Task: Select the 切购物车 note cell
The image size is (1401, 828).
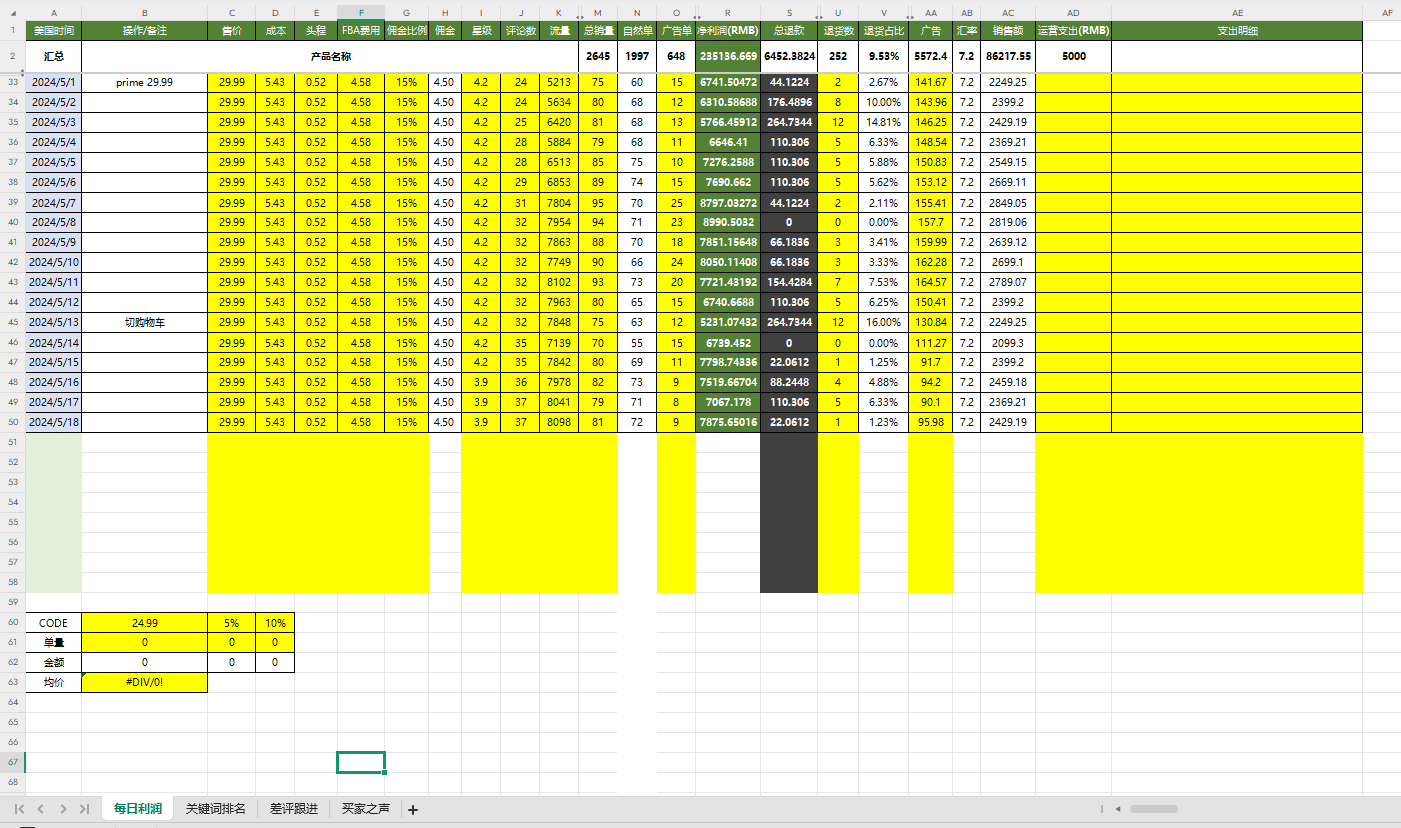Action: click(x=144, y=322)
